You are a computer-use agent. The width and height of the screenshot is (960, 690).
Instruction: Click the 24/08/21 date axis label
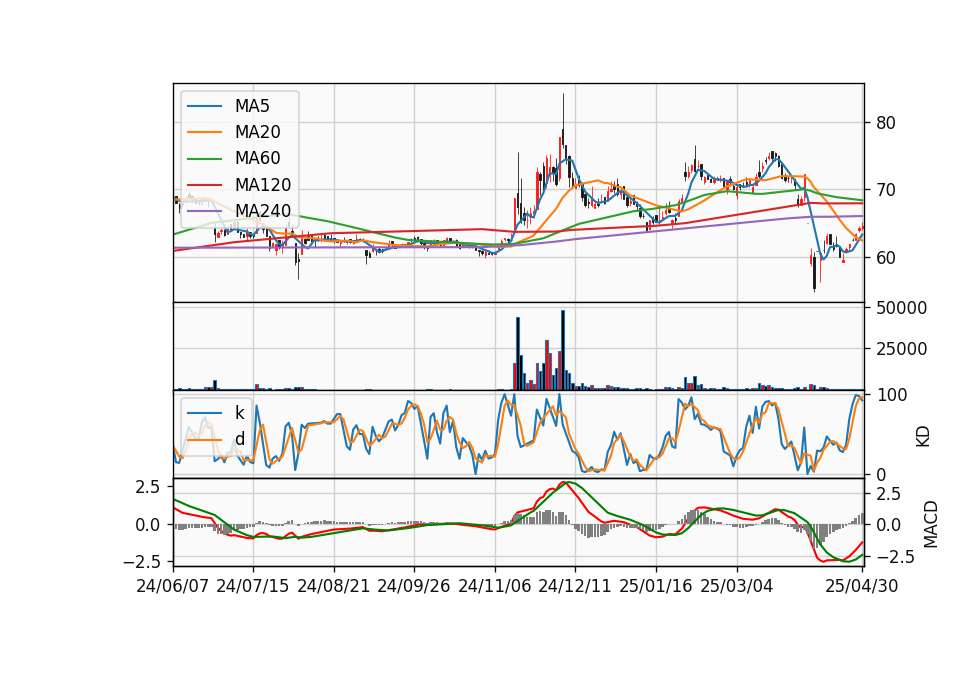(334, 586)
